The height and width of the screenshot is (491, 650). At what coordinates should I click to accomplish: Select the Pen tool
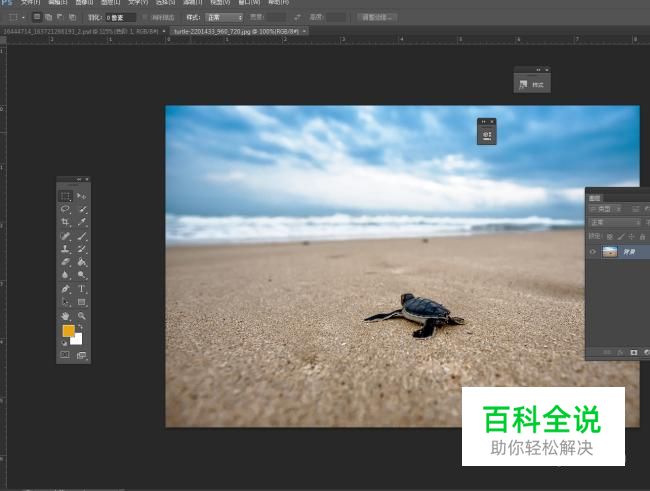66,288
